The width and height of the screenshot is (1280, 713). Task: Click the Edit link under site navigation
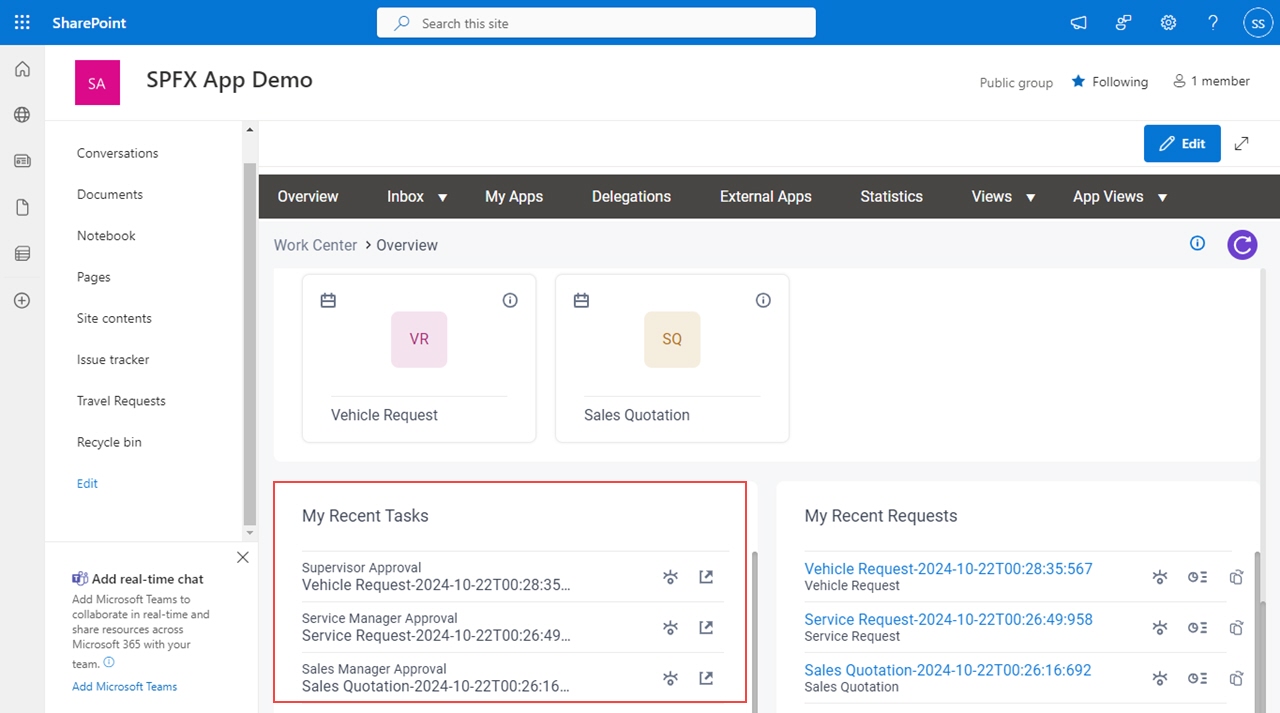pyautogui.click(x=87, y=483)
